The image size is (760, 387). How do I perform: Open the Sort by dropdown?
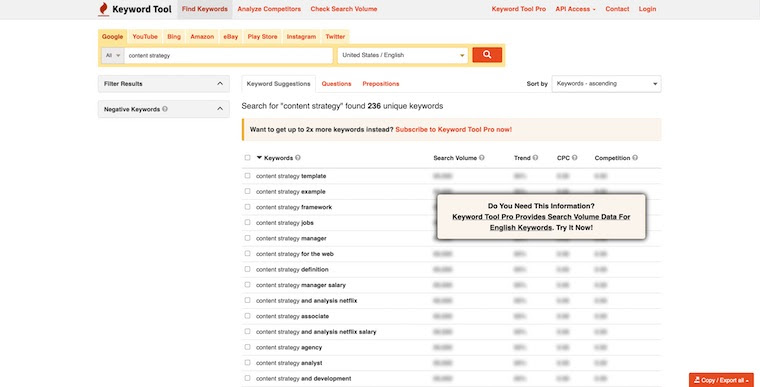(606, 84)
